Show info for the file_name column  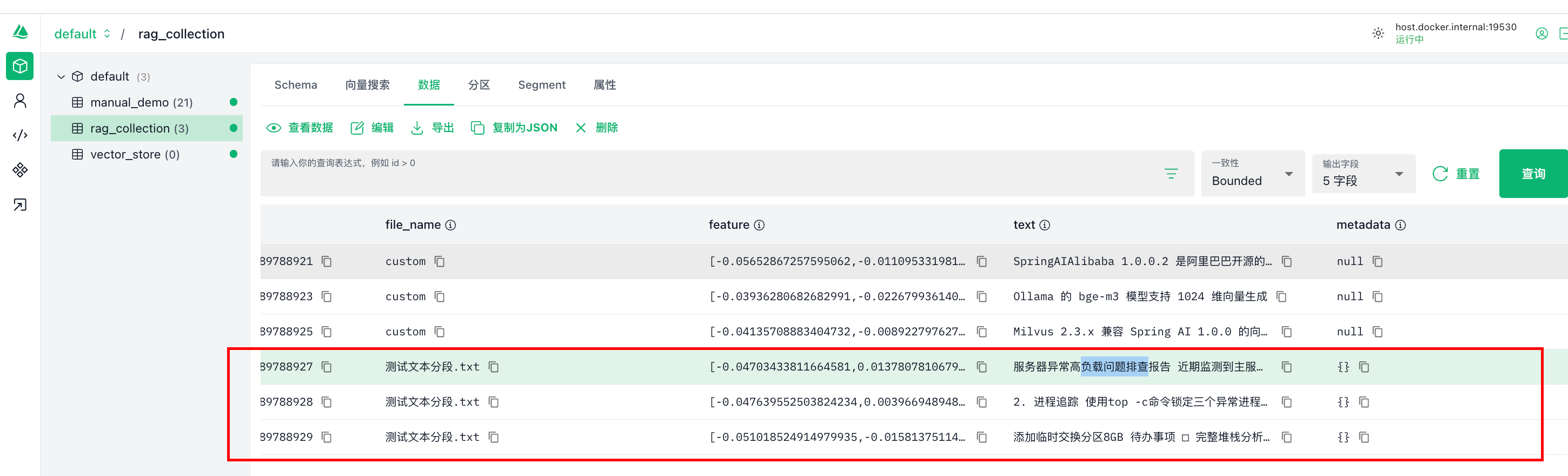click(450, 225)
